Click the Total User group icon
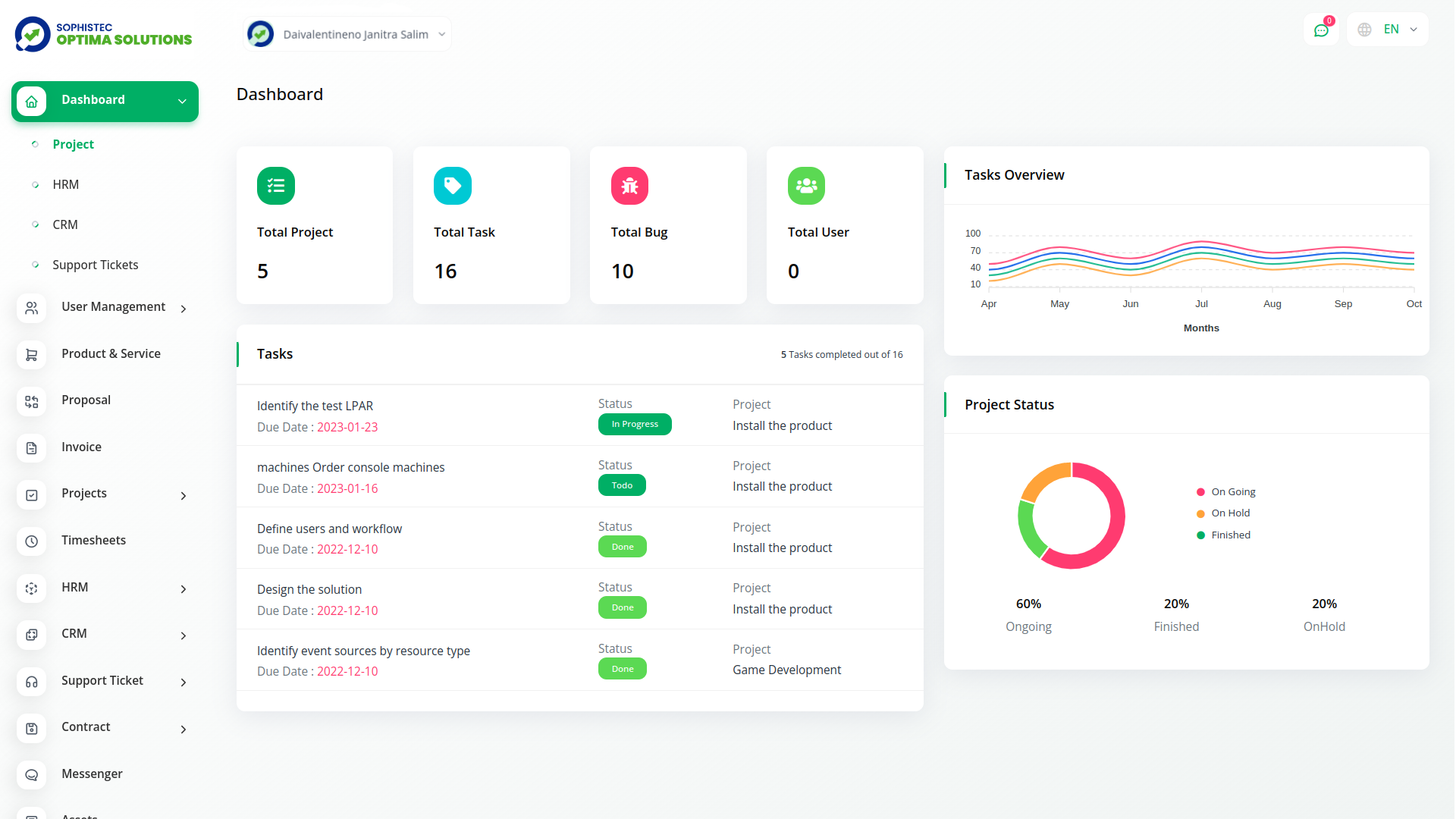Screen dimensions: 1456x819 [x=806, y=186]
